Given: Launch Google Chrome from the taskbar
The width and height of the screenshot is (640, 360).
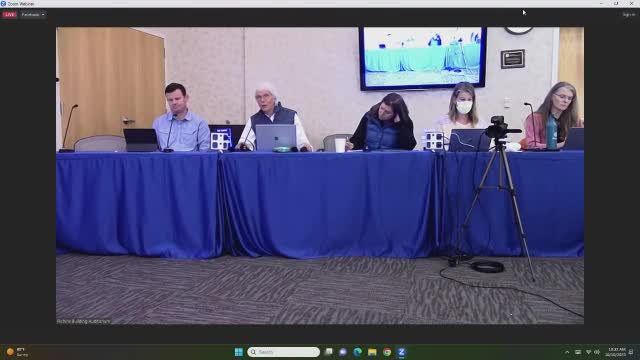Looking at the screenshot, I should [387, 352].
